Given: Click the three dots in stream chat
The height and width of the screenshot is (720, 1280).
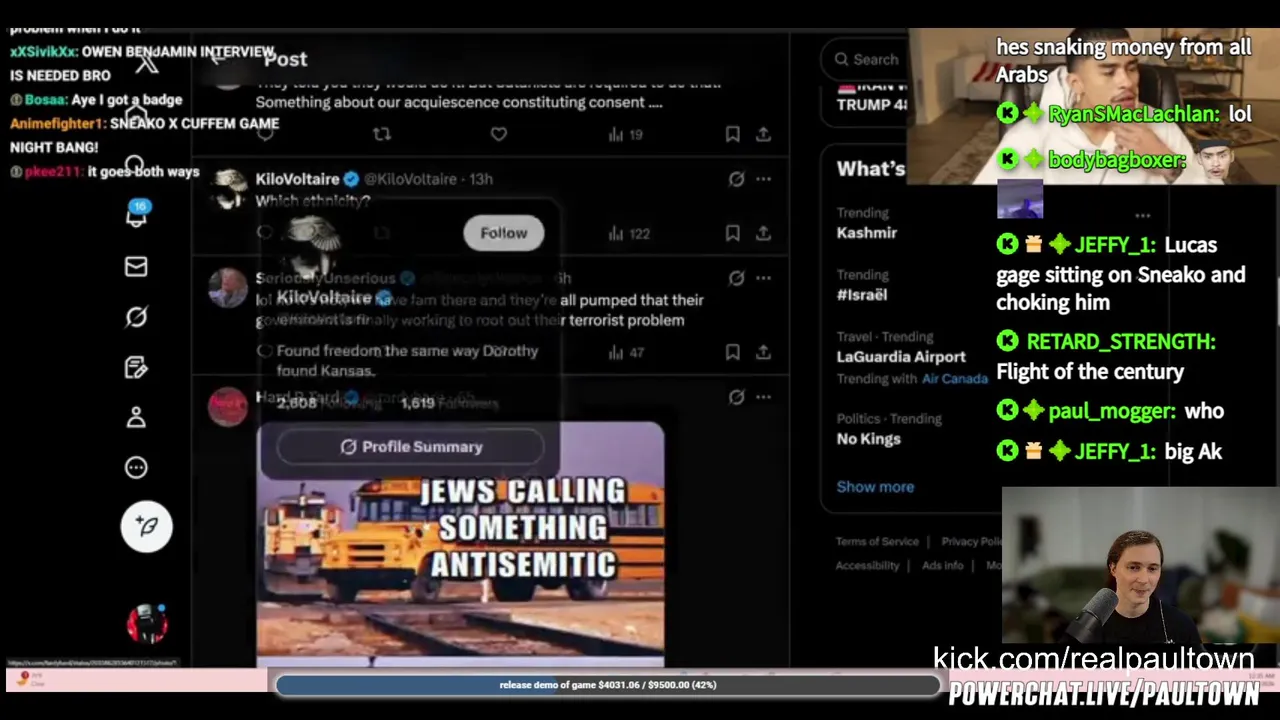Looking at the screenshot, I should [x=1142, y=214].
